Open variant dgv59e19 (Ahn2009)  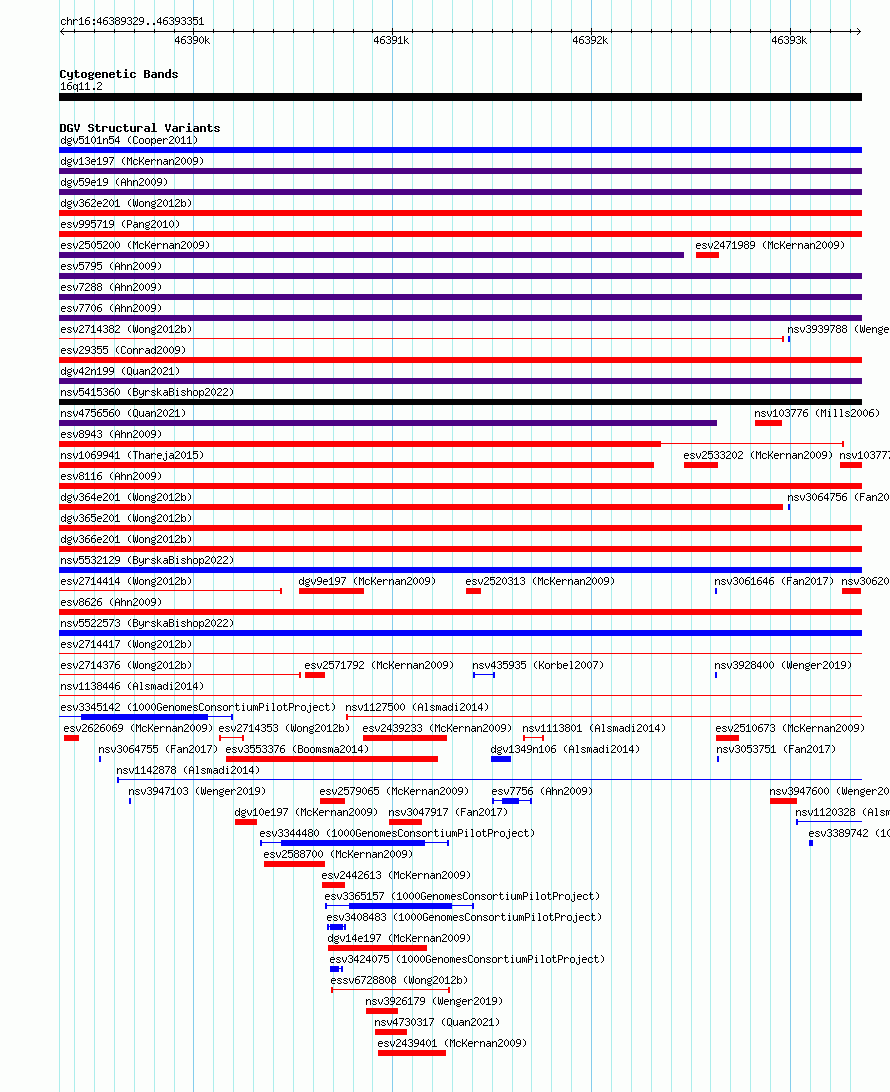(x=114, y=182)
